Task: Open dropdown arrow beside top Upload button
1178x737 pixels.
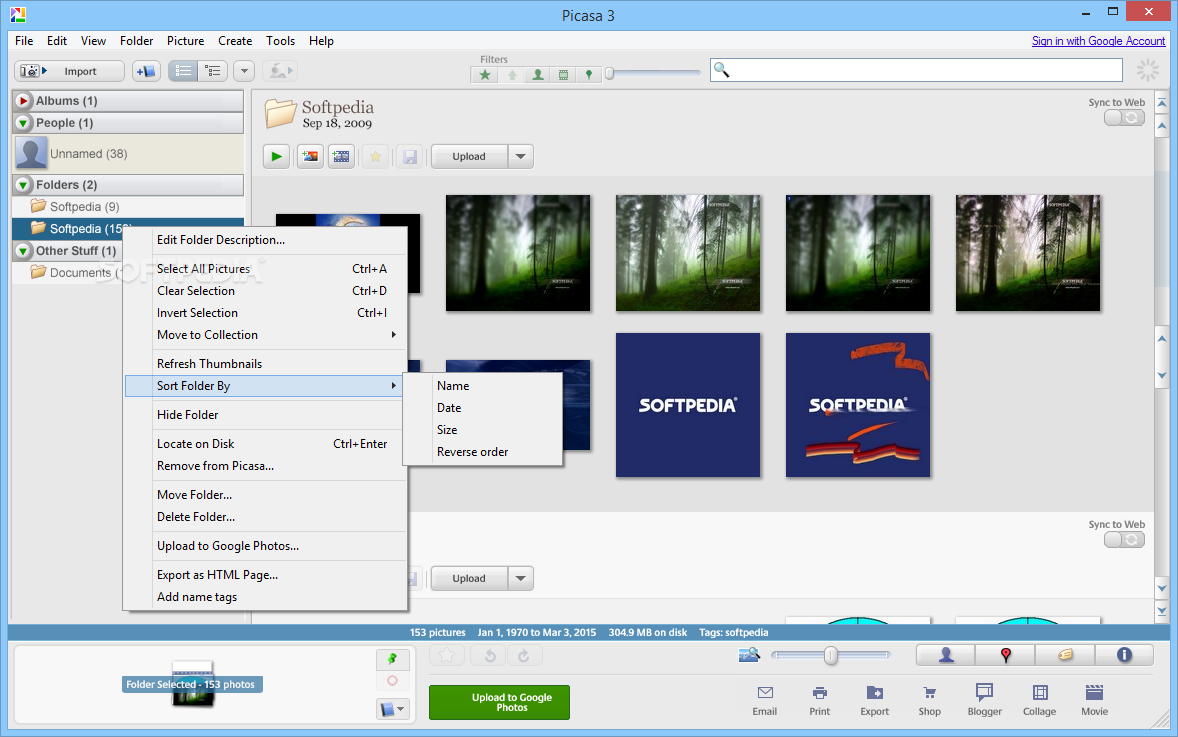Action: [x=521, y=156]
